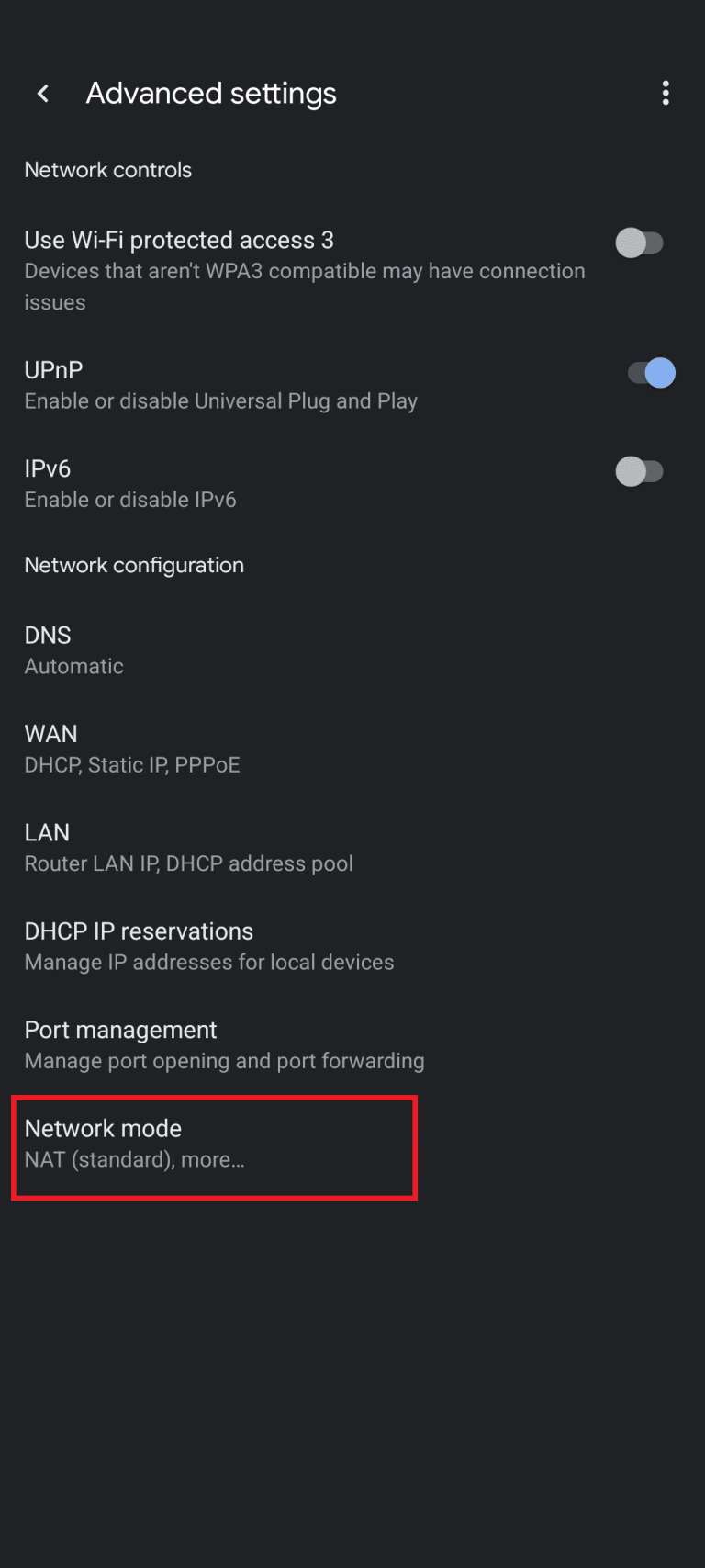This screenshot has width=705, height=1568.
Task: Click the back arrow icon
Action: click(x=42, y=93)
